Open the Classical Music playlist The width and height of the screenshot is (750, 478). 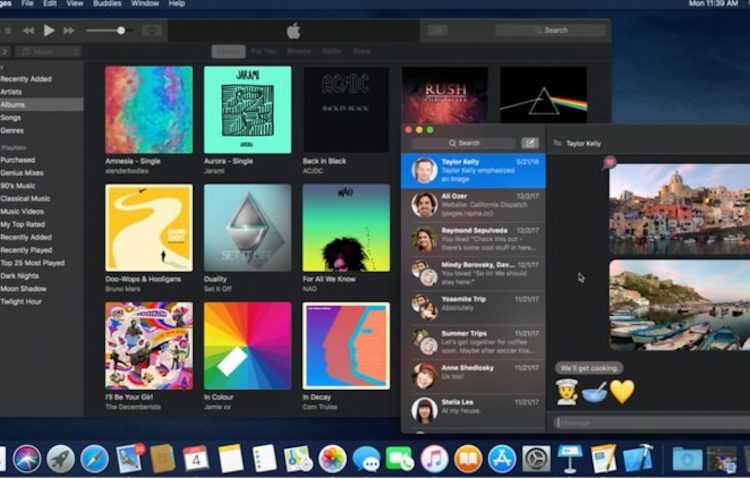click(x=41, y=199)
